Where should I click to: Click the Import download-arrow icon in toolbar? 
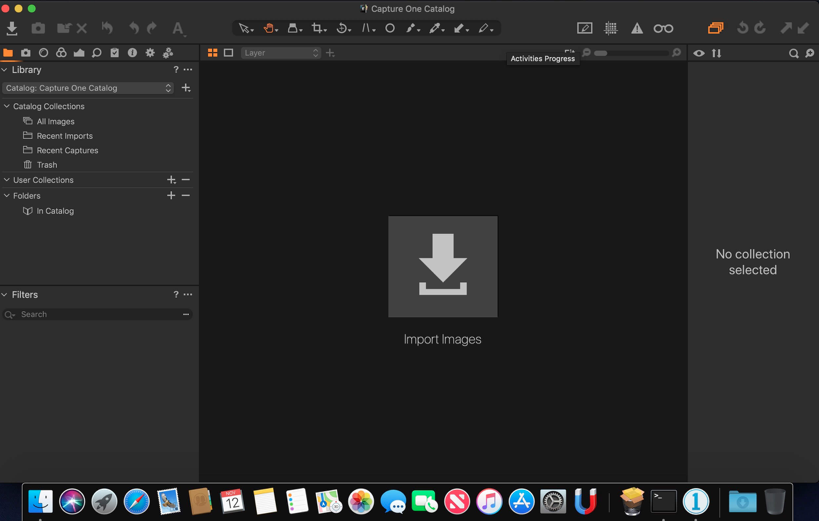point(12,28)
